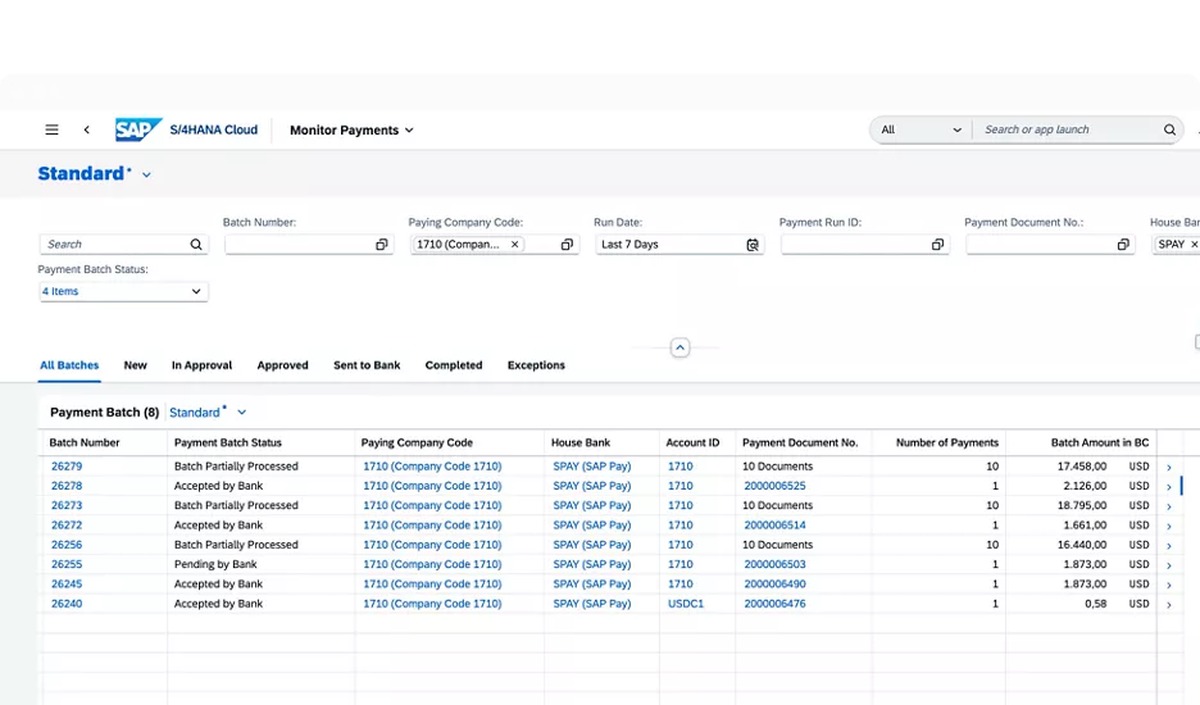Open payment document 2000006503 link
The height and width of the screenshot is (705, 1200).
tap(775, 564)
